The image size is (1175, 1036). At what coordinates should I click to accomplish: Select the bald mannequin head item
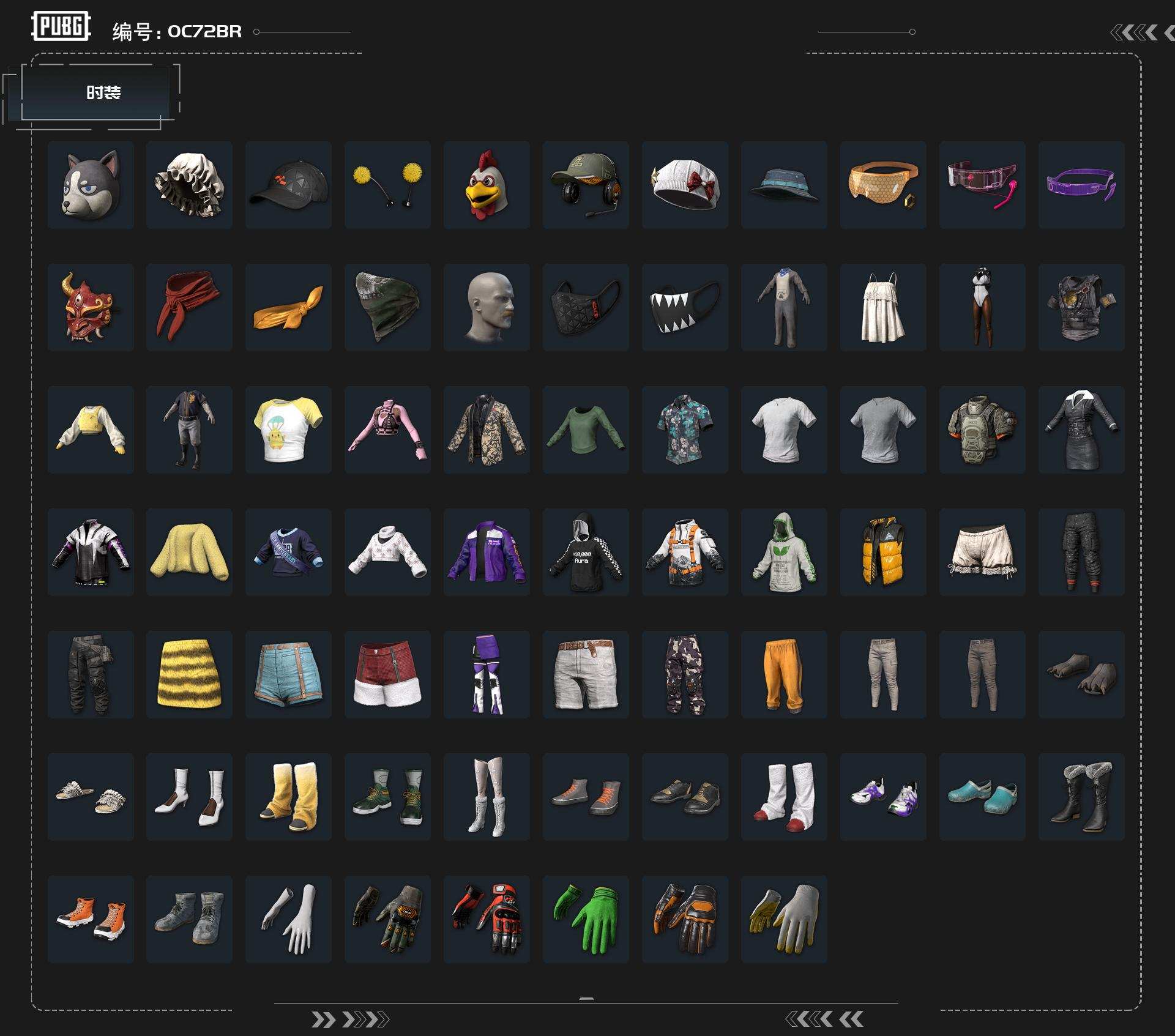[x=487, y=307]
